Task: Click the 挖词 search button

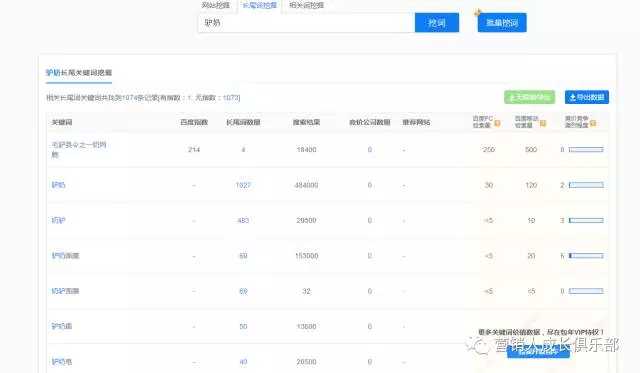Action: (x=437, y=22)
